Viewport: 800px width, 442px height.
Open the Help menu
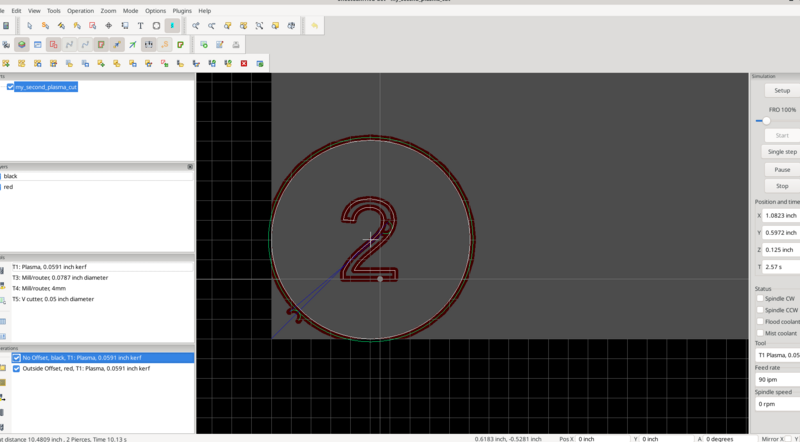pos(205,11)
